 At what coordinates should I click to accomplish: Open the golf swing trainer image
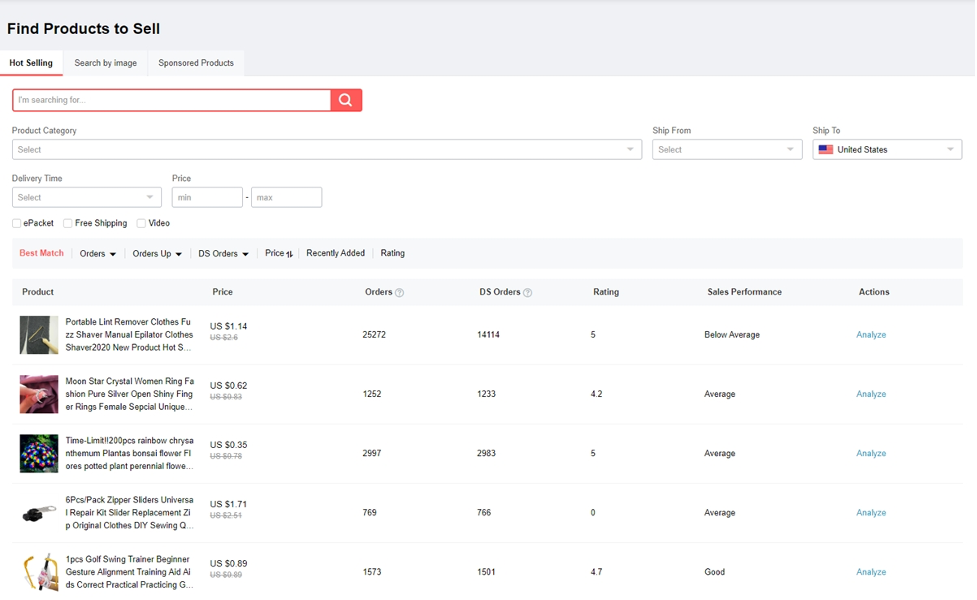point(39,572)
